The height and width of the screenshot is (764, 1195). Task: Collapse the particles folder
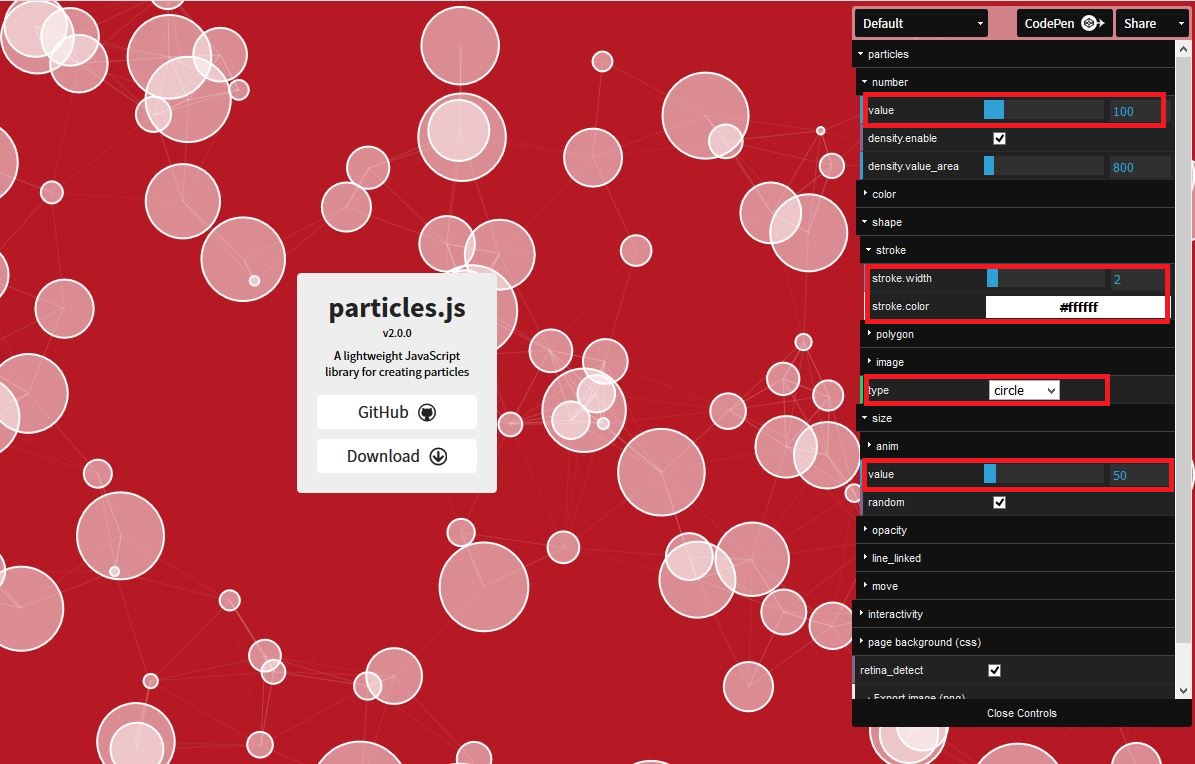click(1014, 54)
